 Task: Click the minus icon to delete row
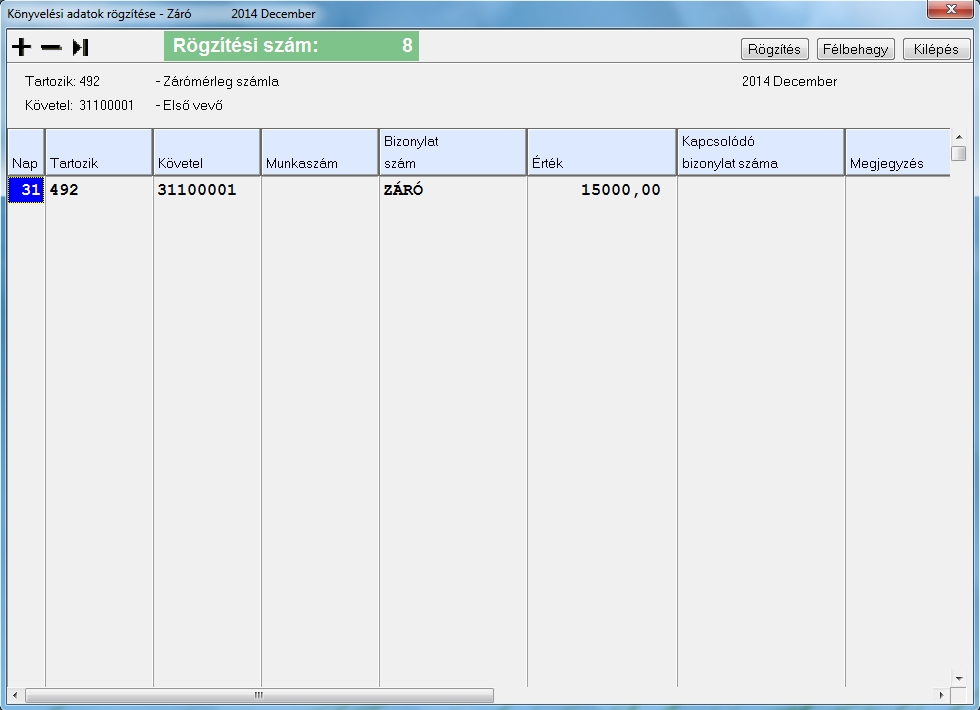click(x=51, y=48)
